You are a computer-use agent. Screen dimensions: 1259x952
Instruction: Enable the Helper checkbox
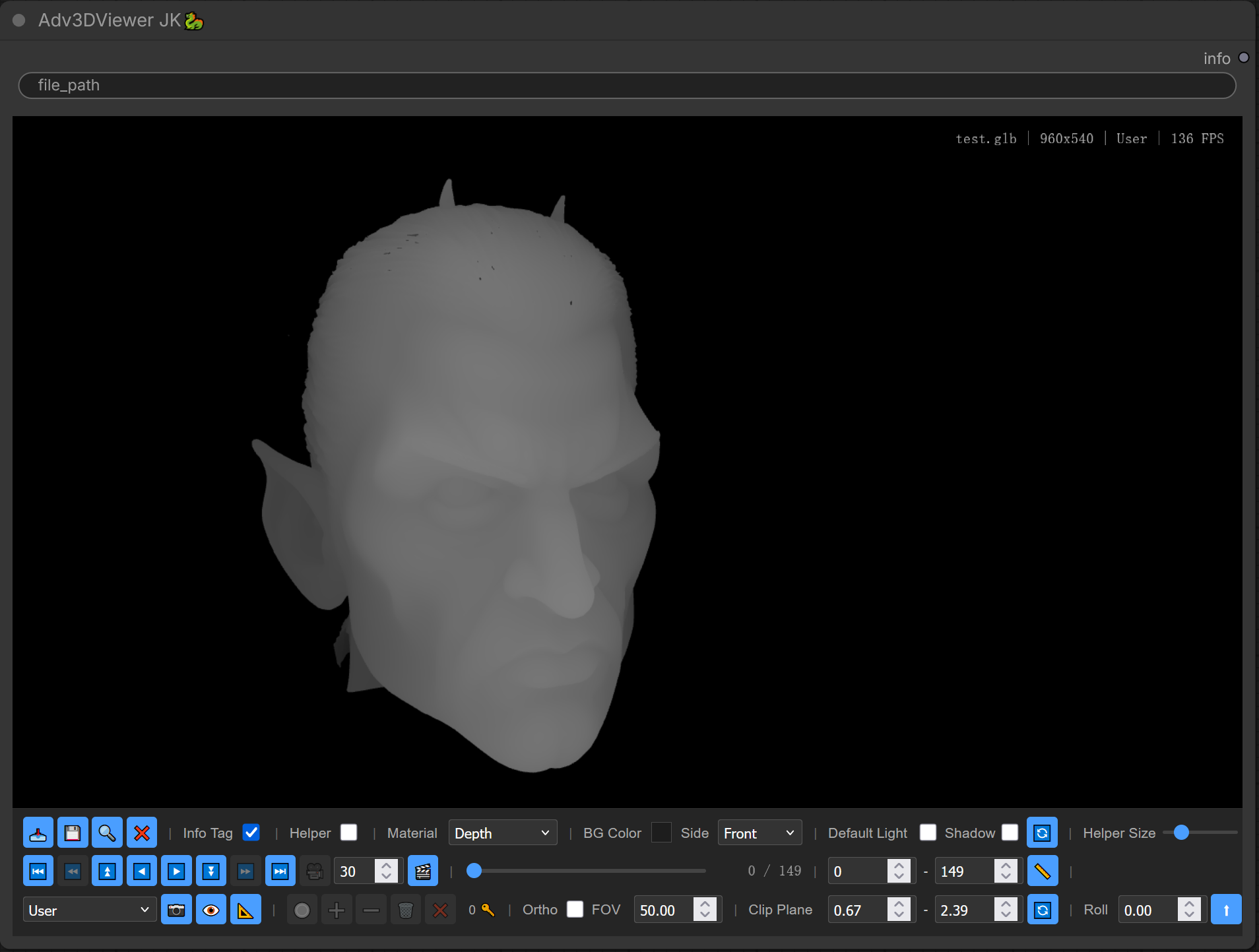[349, 833]
